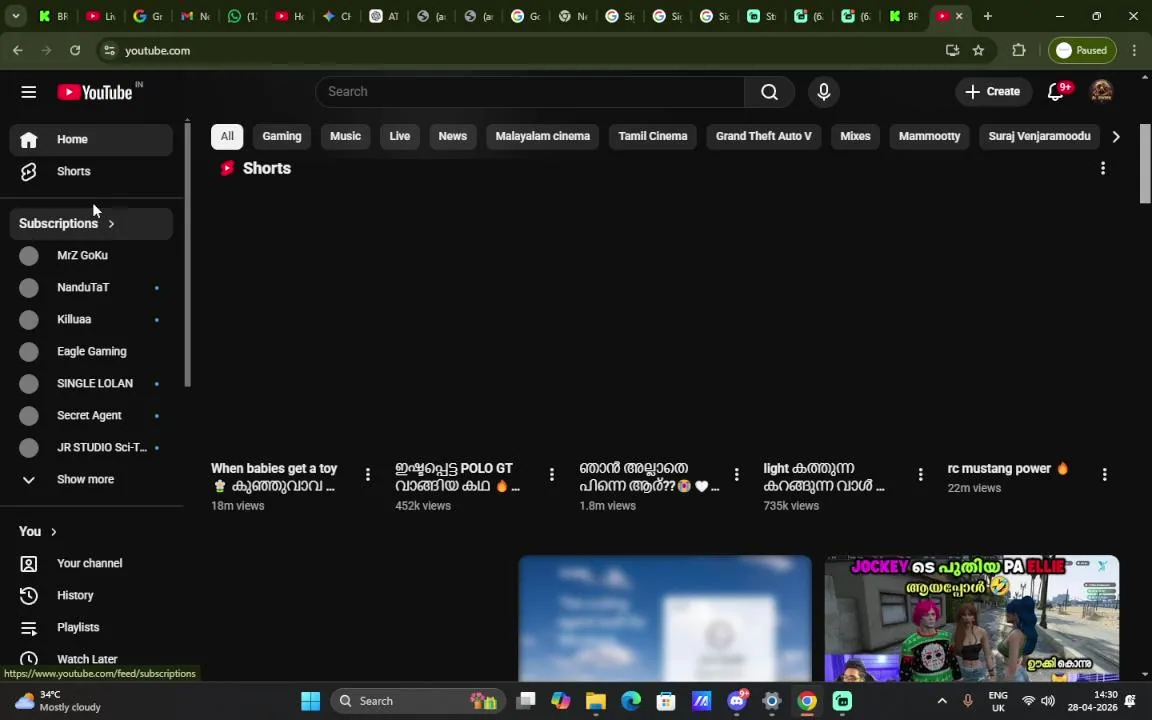Open History in sidebar

coord(91,595)
